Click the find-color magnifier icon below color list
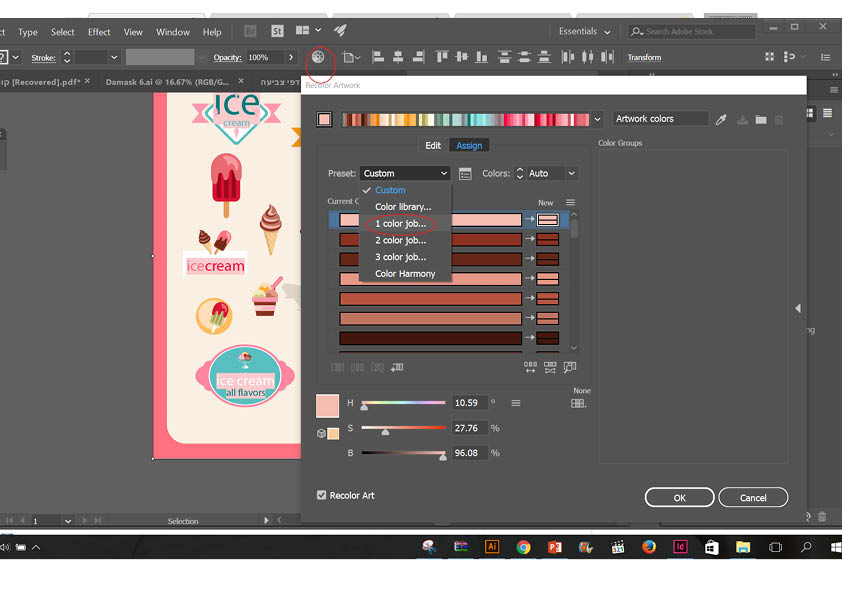This screenshot has height=595, width=842. (x=570, y=367)
